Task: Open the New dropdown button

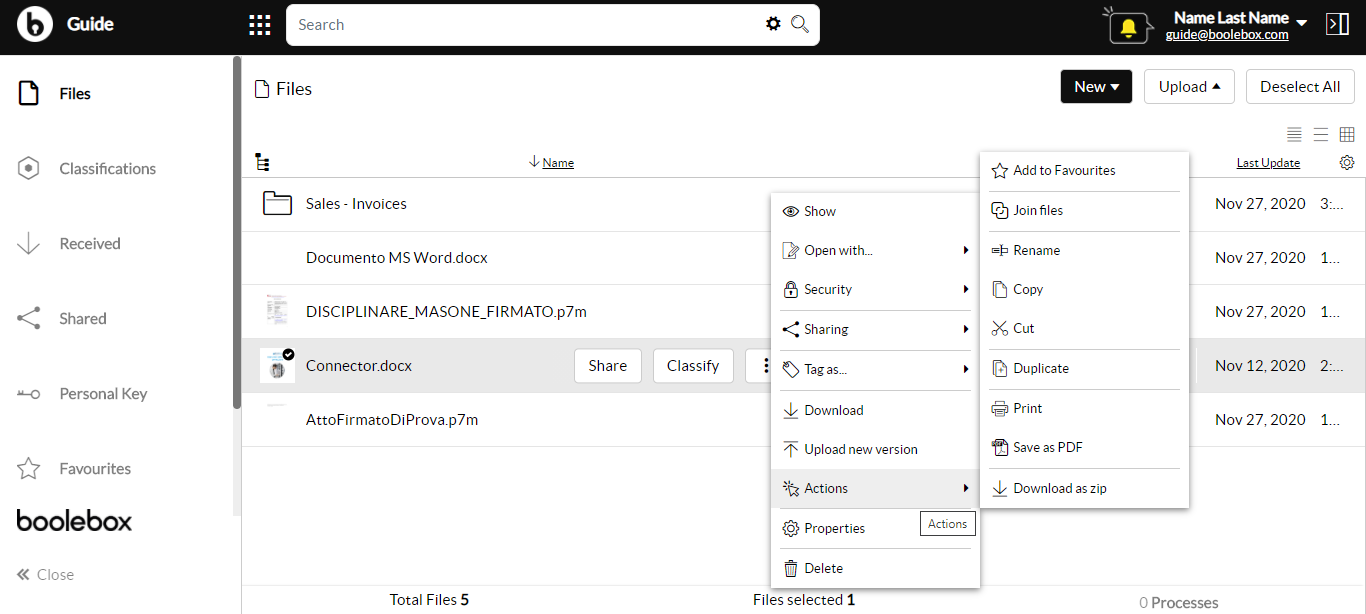Action: click(x=1096, y=86)
